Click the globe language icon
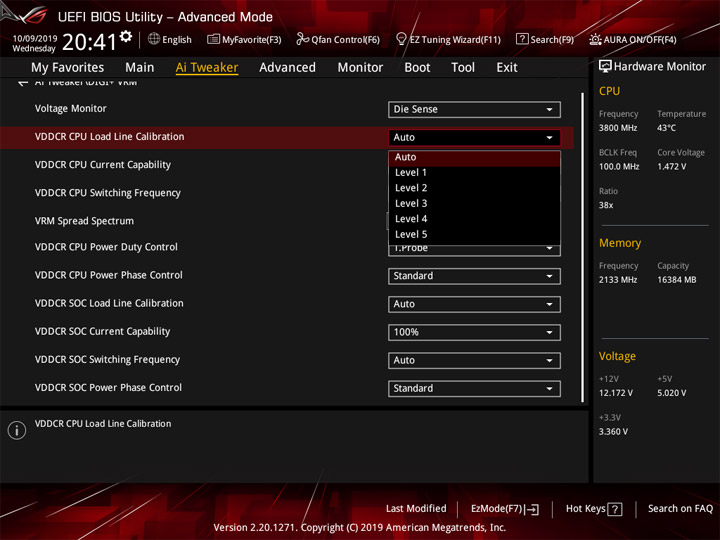 (x=154, y=39)
